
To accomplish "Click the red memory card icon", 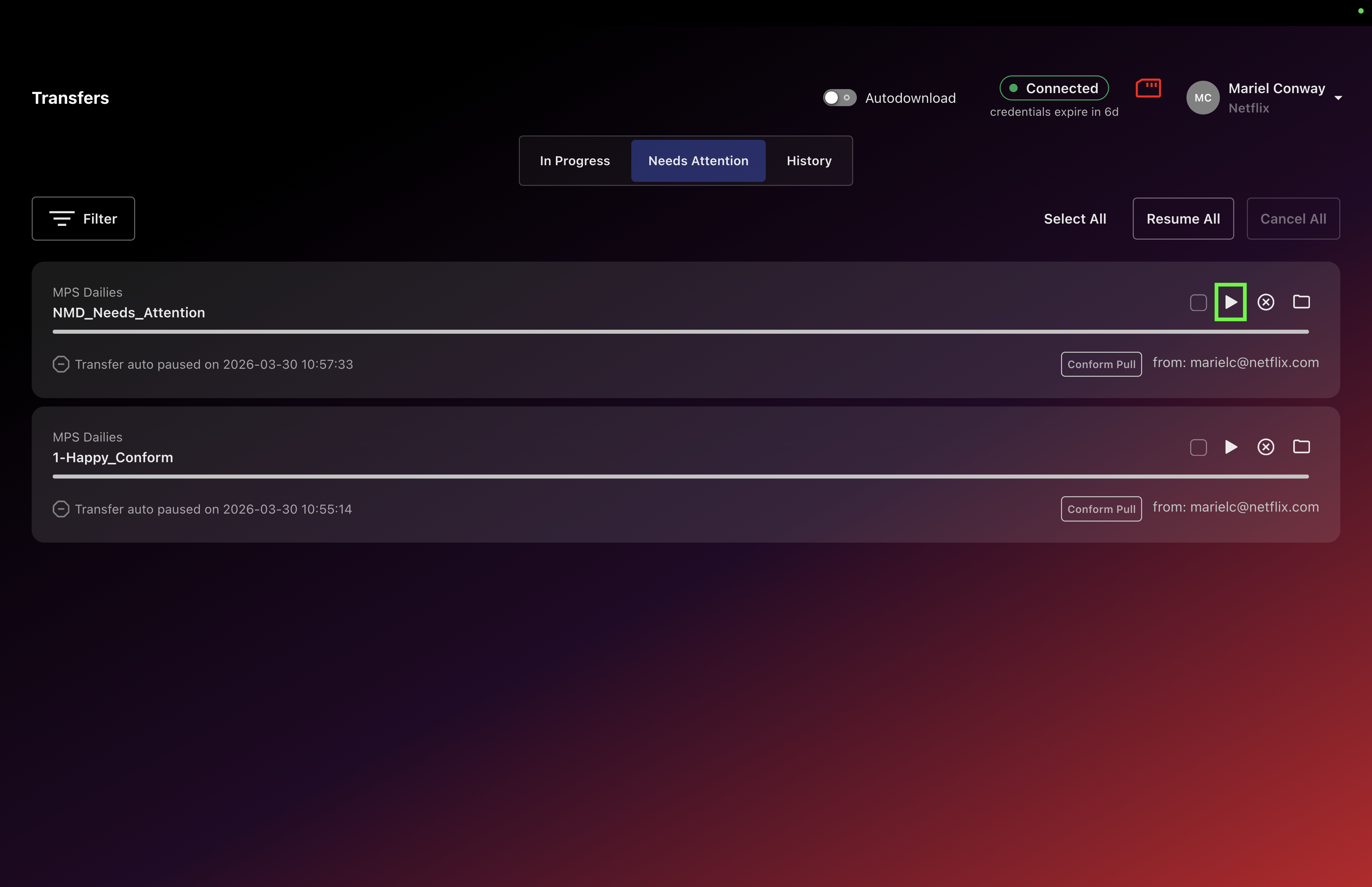I will coord(1148,88).
